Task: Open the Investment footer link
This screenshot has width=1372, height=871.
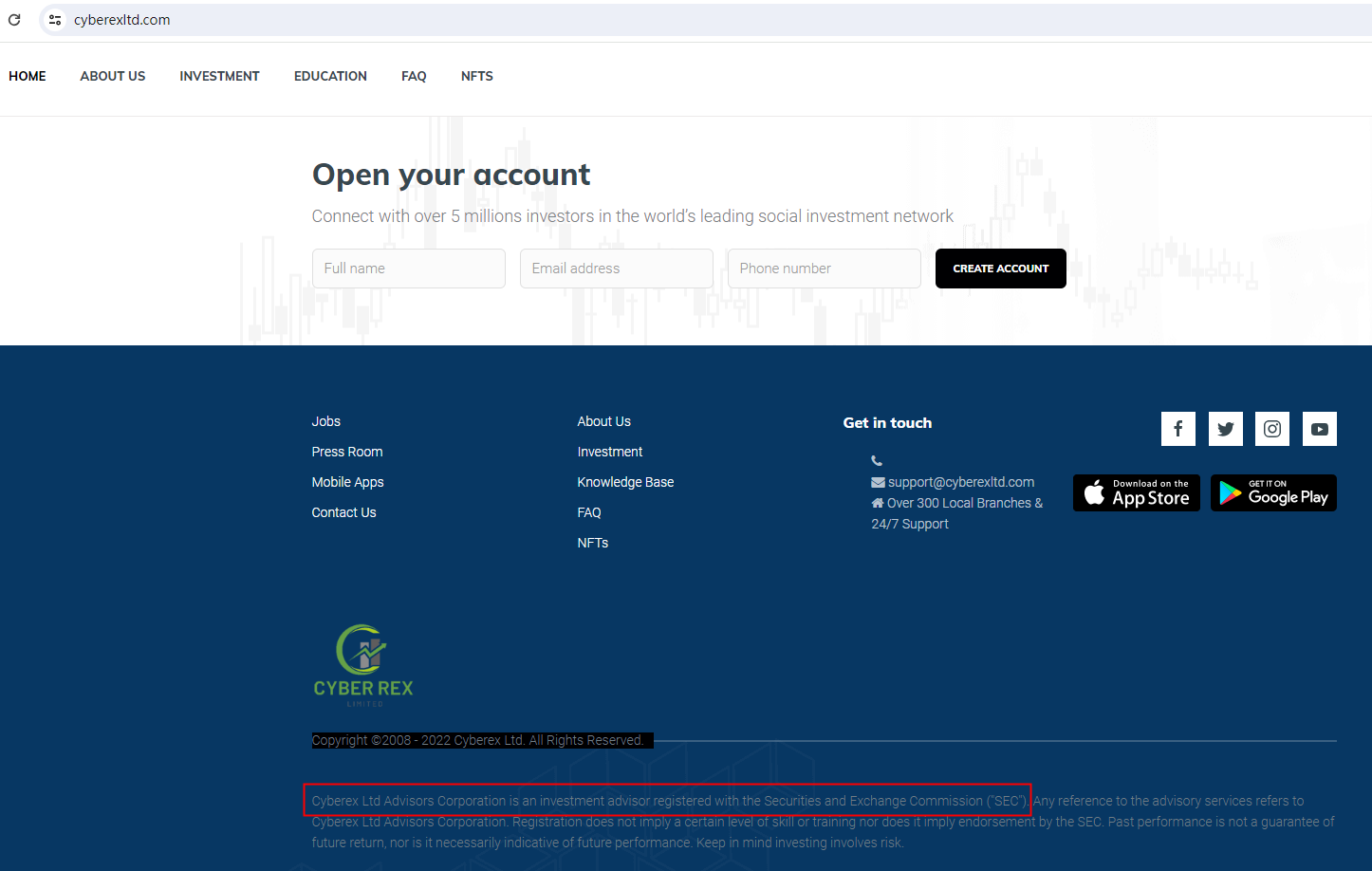Action: [610, 452]
